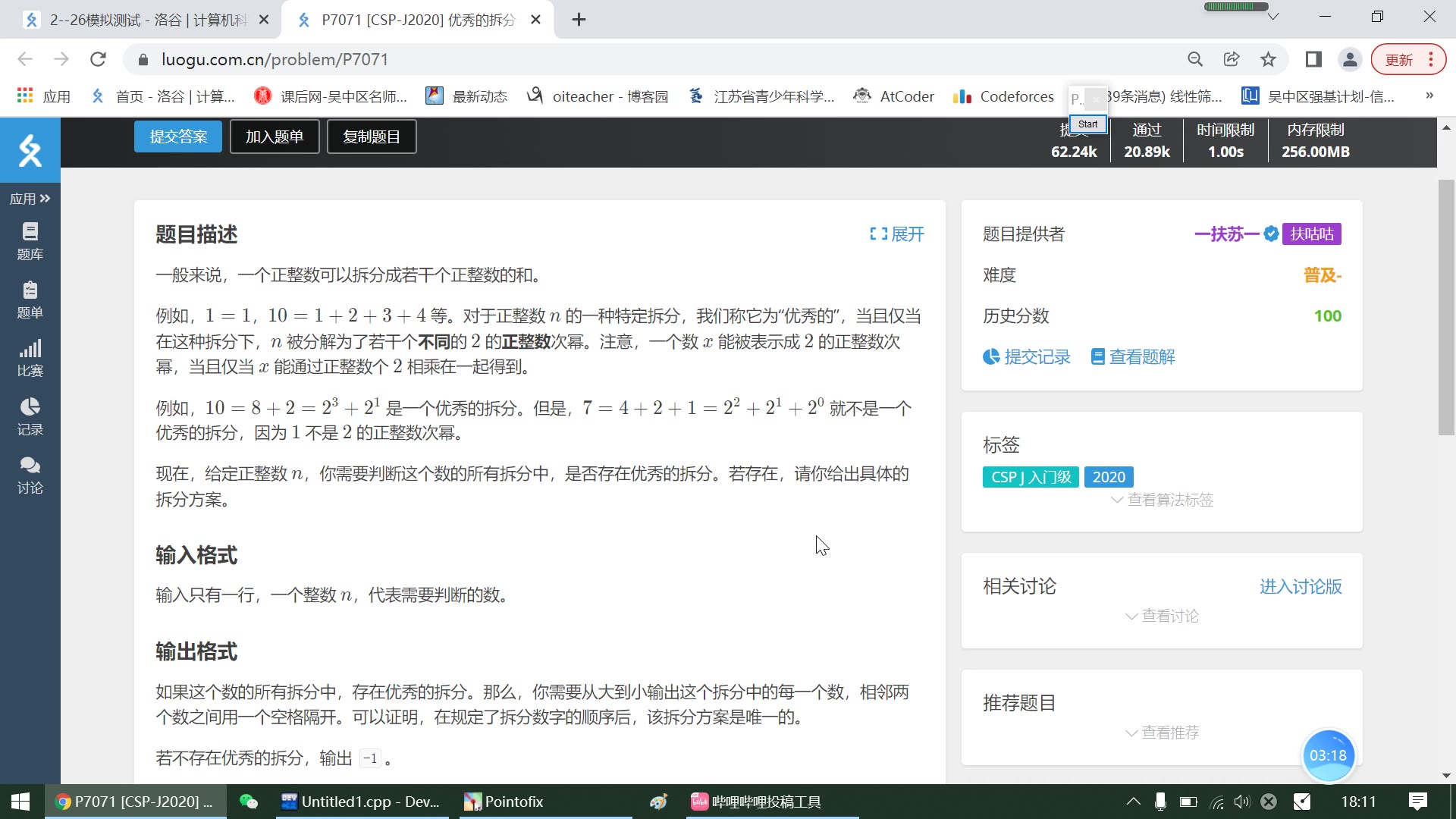Screen dimensions: 1456x819
Task: Open the 比赛 section from the sidebar
Action: [30, 356]
